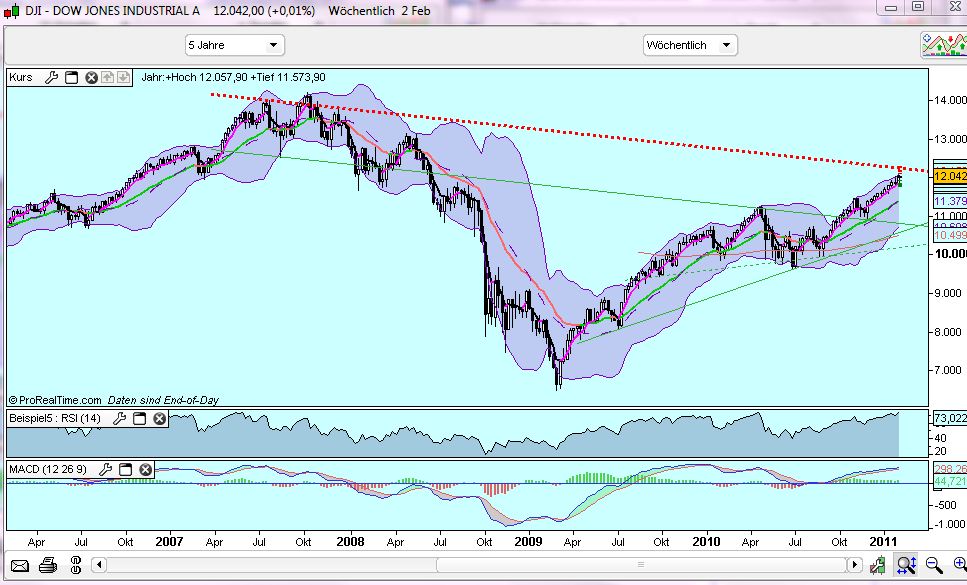Image resolution: width=967 pixels, height=585 pixels.
Task: Select the 'Kurs' panel label
Action: click(22, 77)
